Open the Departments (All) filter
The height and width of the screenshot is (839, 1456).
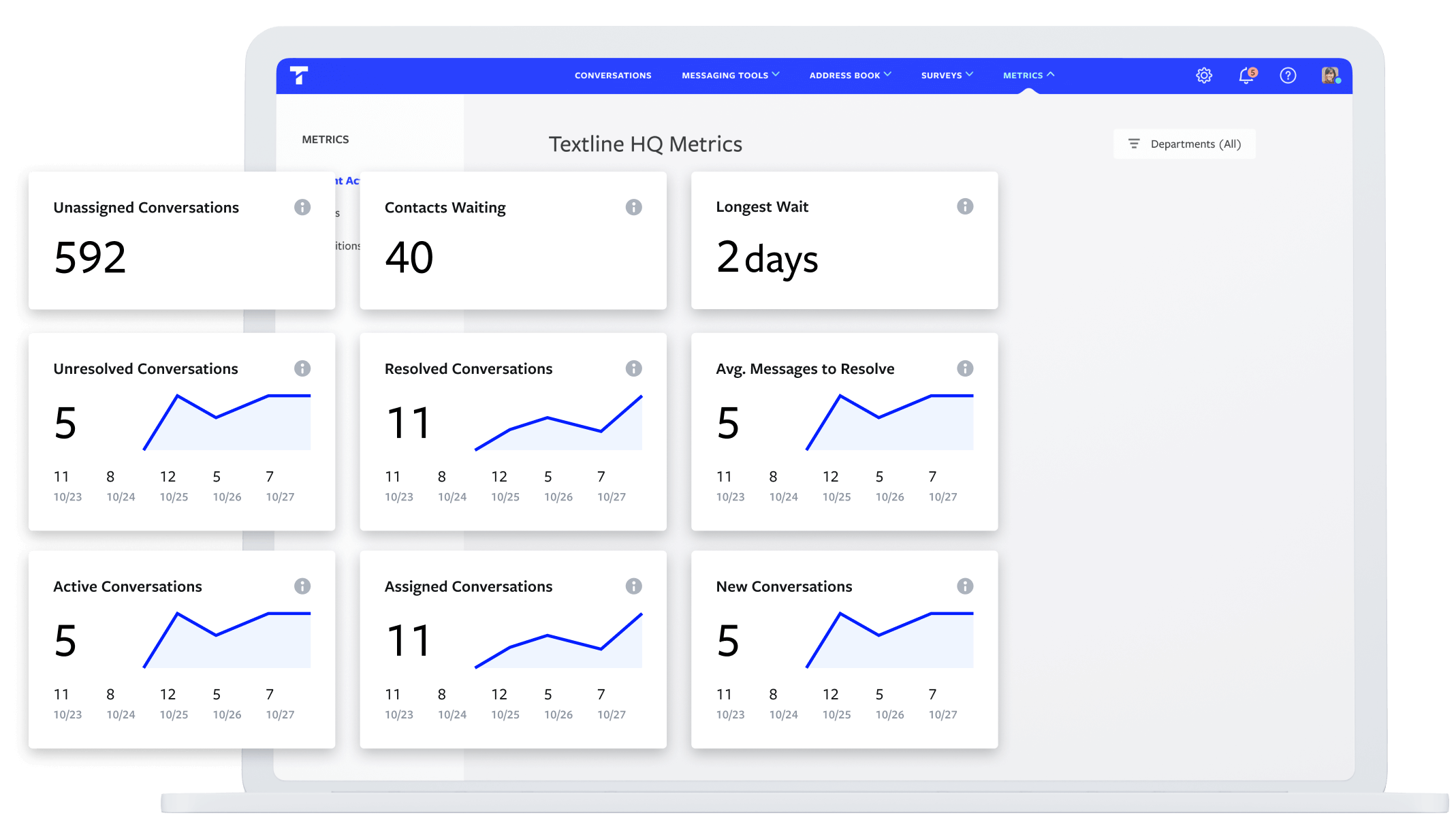point(1185,144)
